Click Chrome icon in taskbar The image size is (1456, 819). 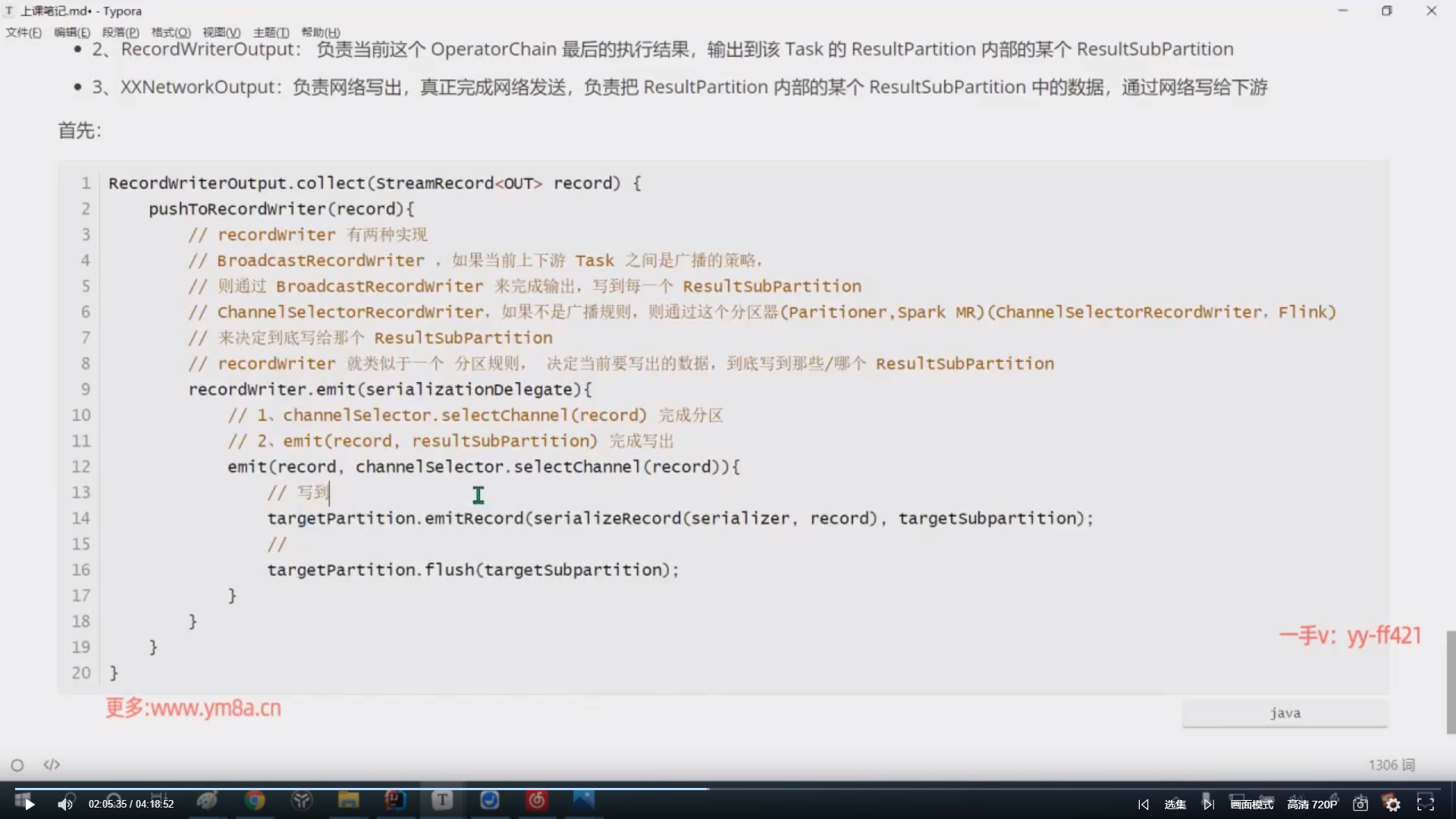tap(255, 800)
